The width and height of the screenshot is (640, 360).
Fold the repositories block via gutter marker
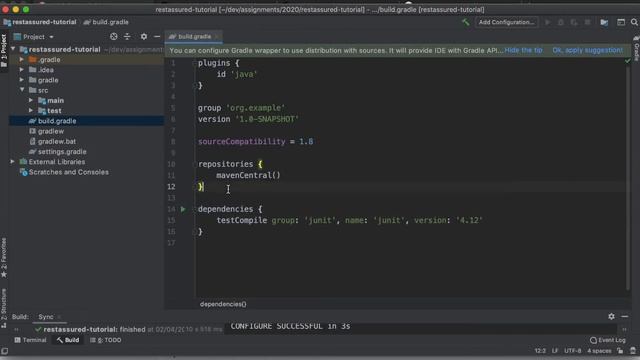click(x=194, y=164)
